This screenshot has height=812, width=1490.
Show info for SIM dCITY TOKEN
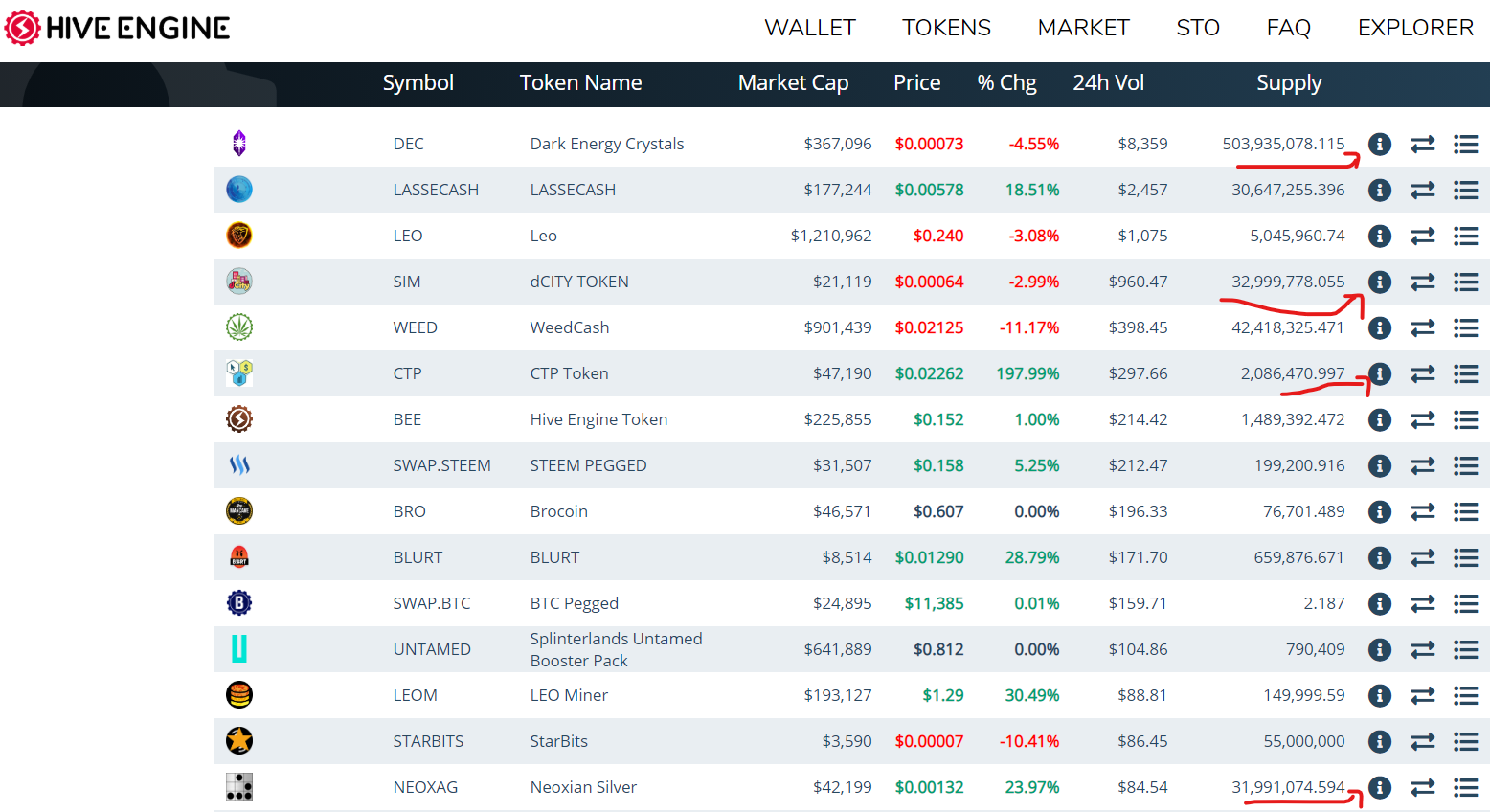1379,282
